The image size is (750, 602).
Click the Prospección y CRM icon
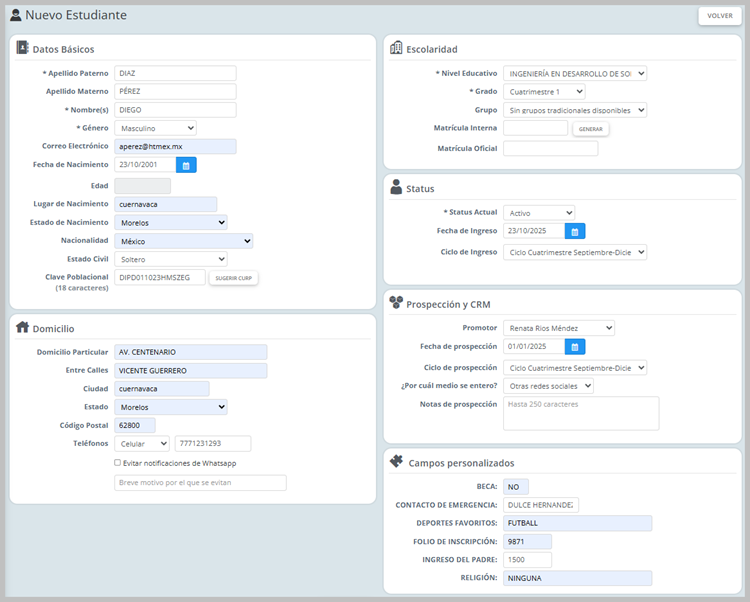[x=396, y=303]
